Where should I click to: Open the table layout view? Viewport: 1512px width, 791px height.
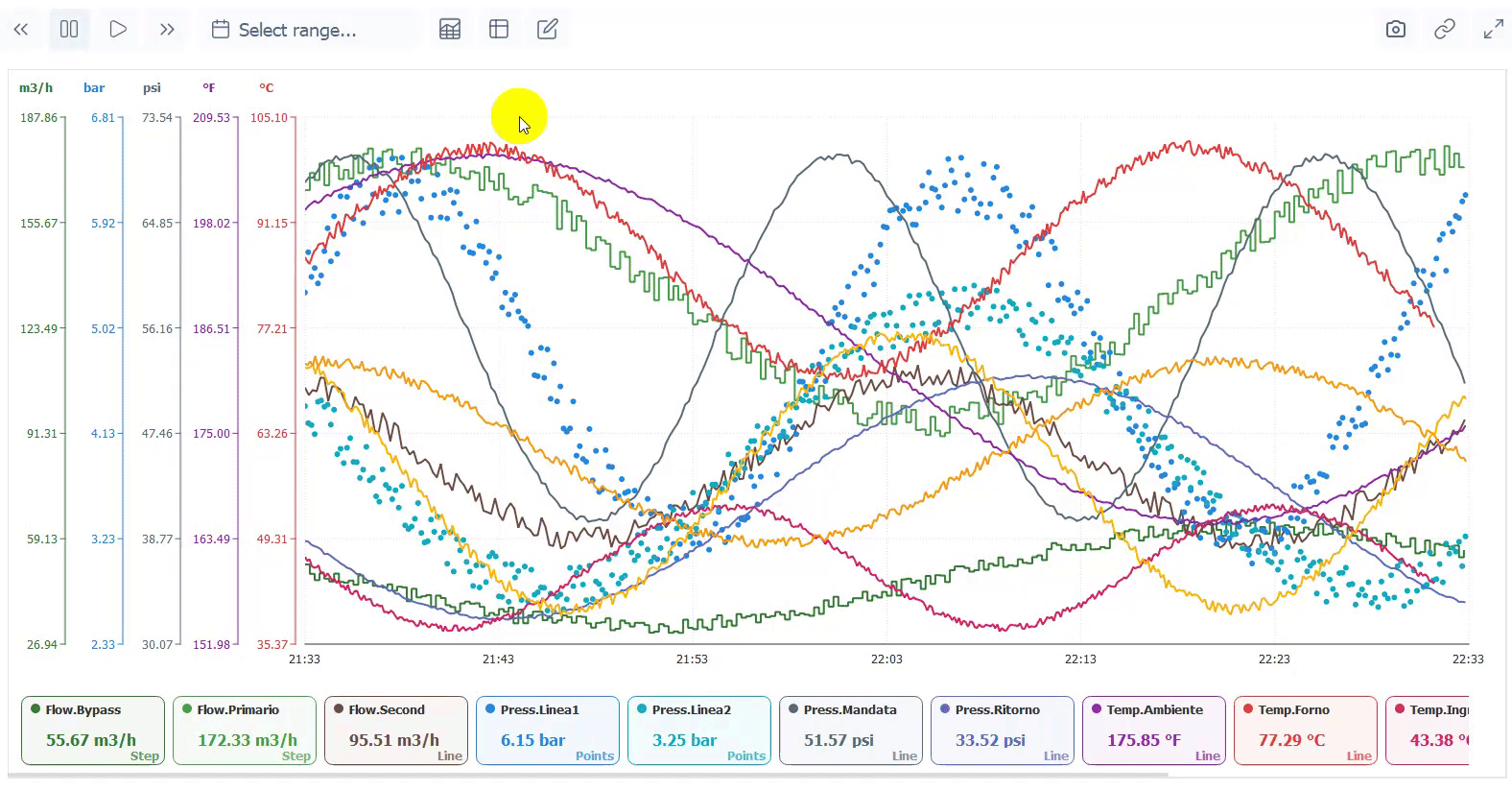pyautogui.click(x=499, y=29)
